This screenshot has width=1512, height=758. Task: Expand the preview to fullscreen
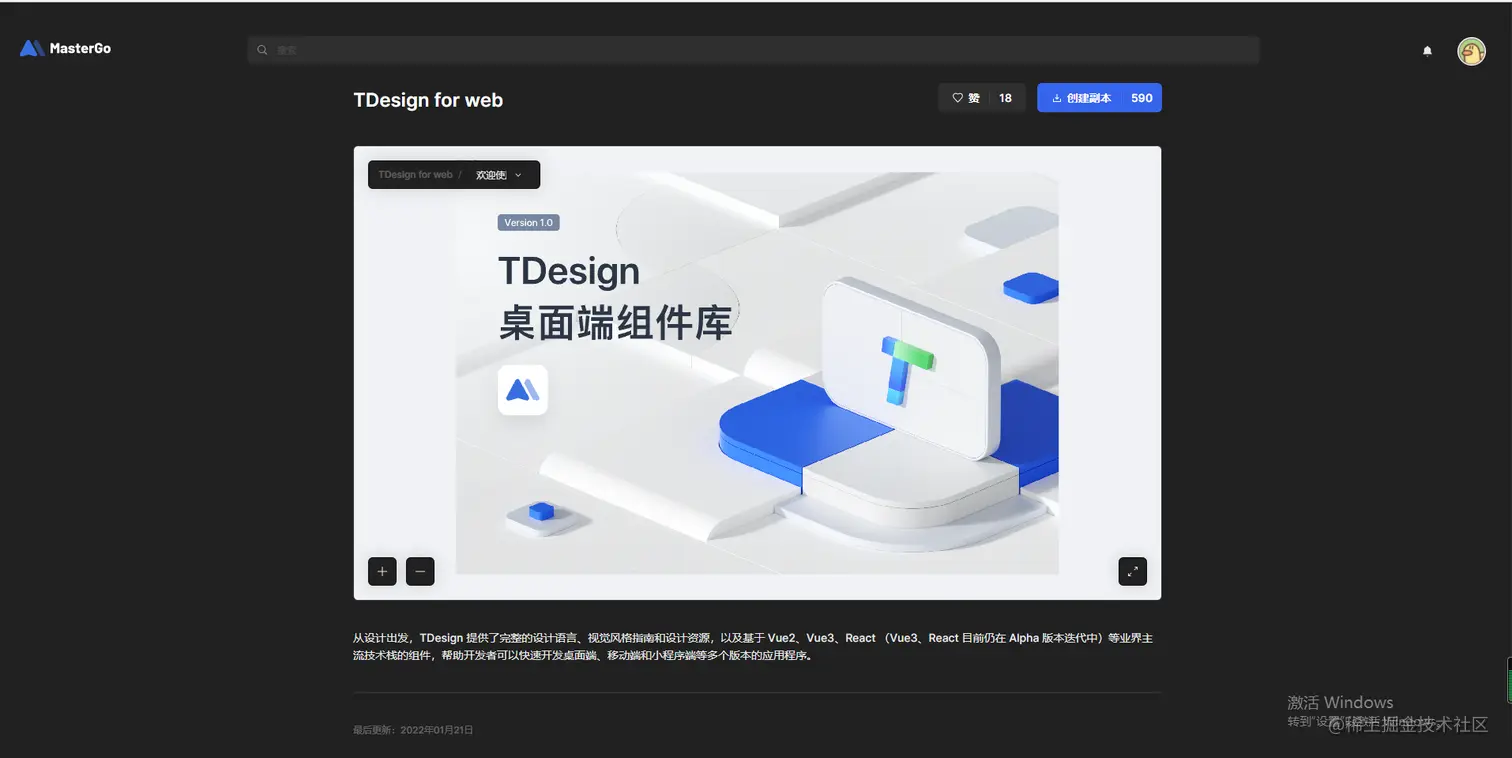(1132, 571)
